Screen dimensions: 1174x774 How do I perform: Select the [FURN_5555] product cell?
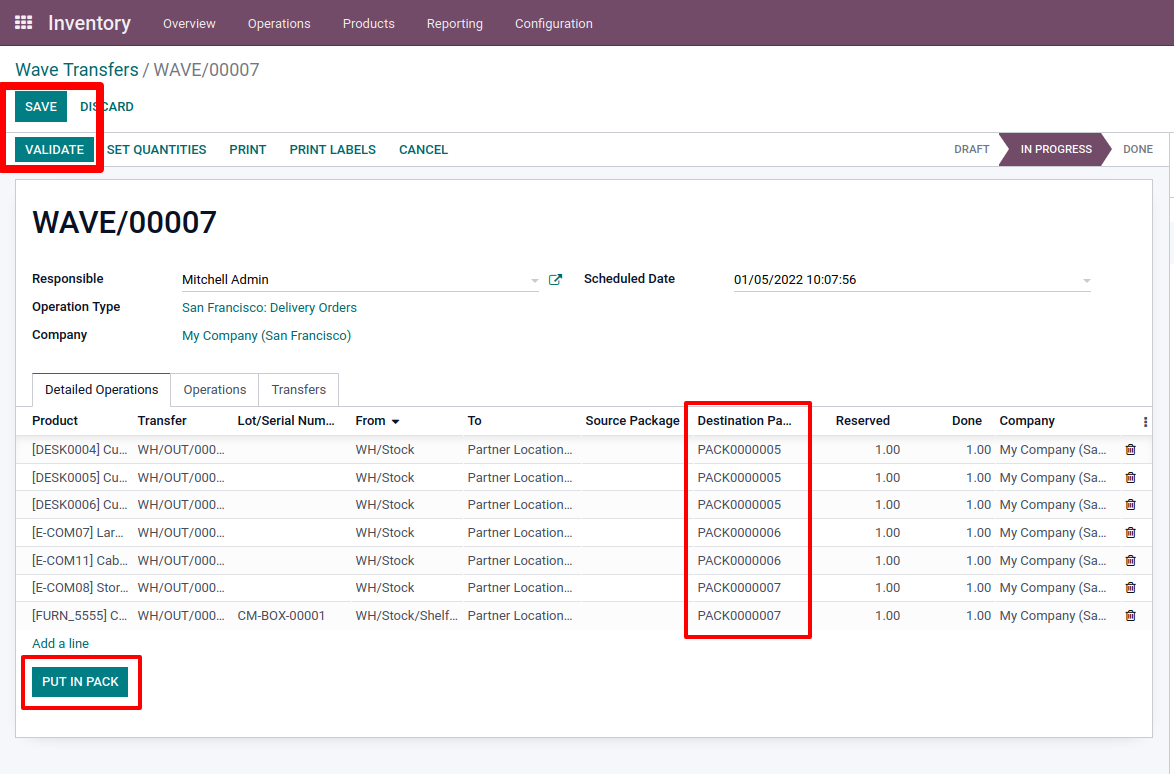point(80,615)
